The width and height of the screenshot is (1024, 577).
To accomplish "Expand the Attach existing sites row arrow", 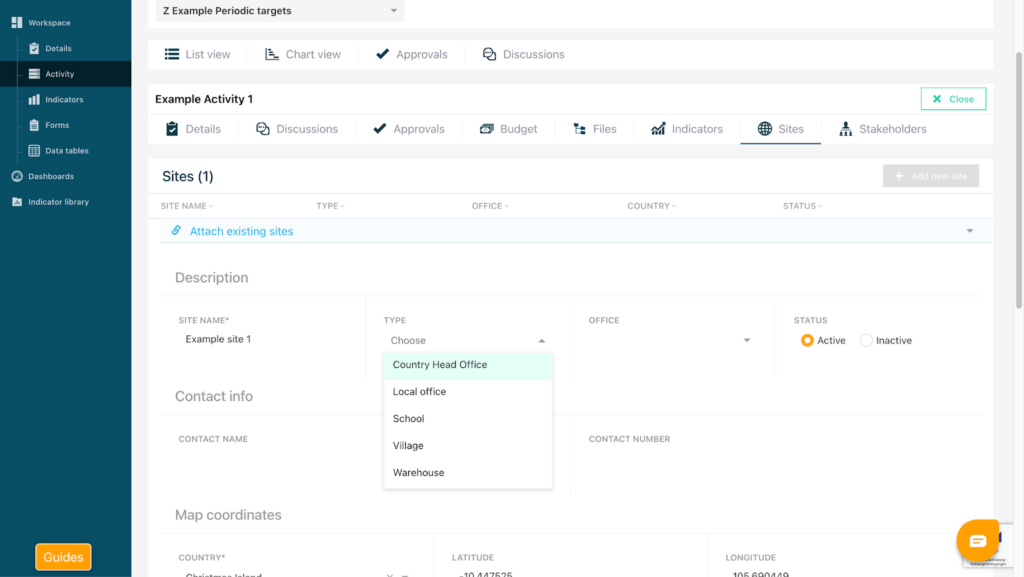I will pyautogui.click(x=969, y=231).
